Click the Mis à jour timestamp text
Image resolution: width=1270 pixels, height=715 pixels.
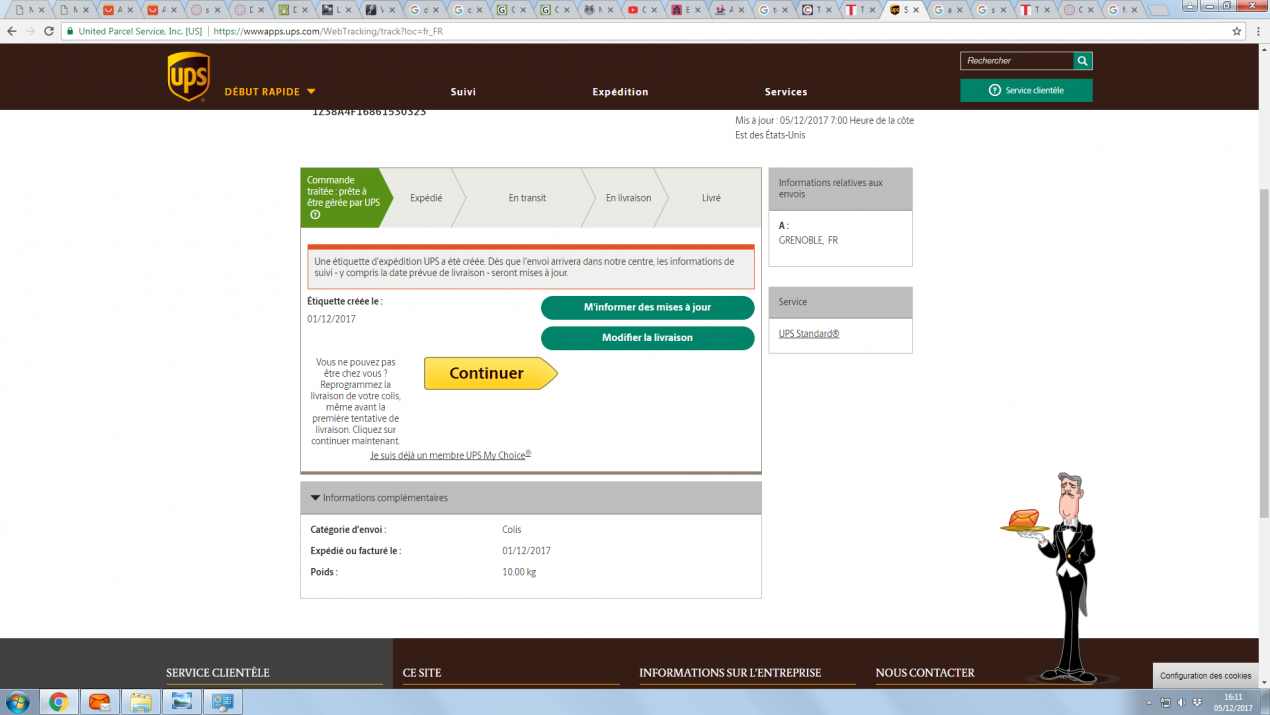pyautogui.click(x=824, y=128)
